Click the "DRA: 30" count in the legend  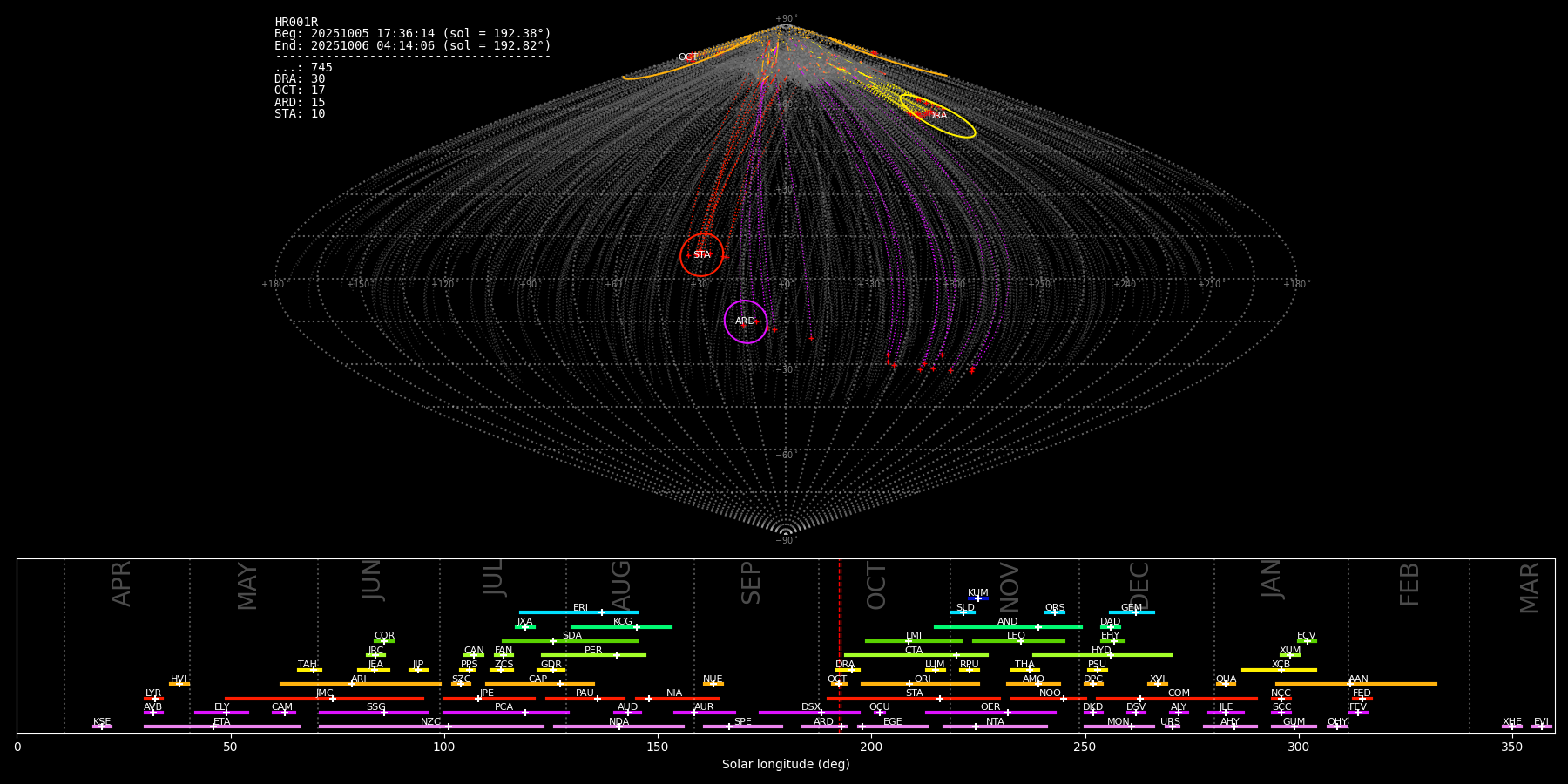[300, 79]
